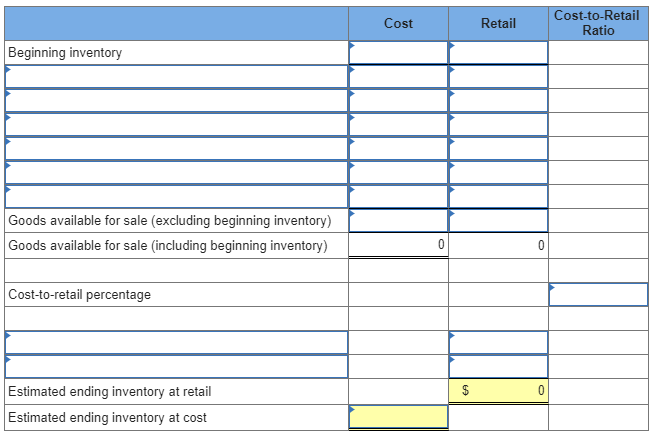Click the Estimated ending inventory at cost label

coord(107,417)
